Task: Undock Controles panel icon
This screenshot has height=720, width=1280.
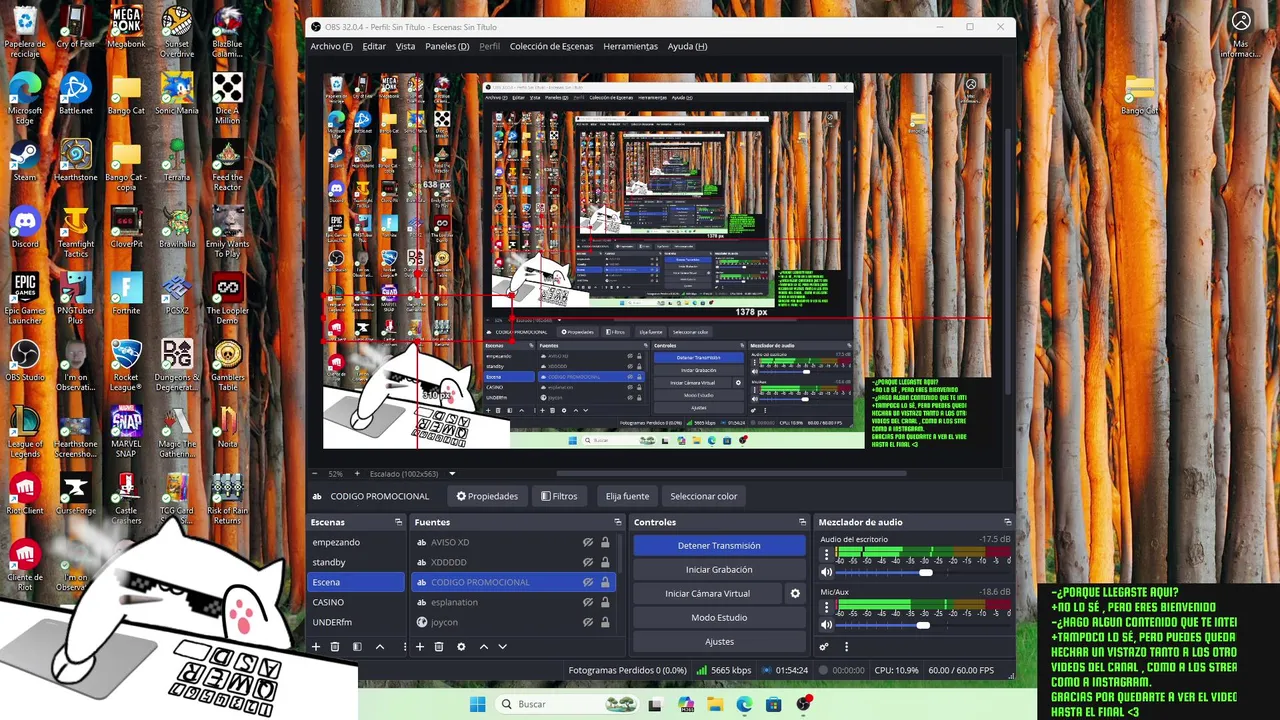Action: pyautogui.click(x=802, y=522)
